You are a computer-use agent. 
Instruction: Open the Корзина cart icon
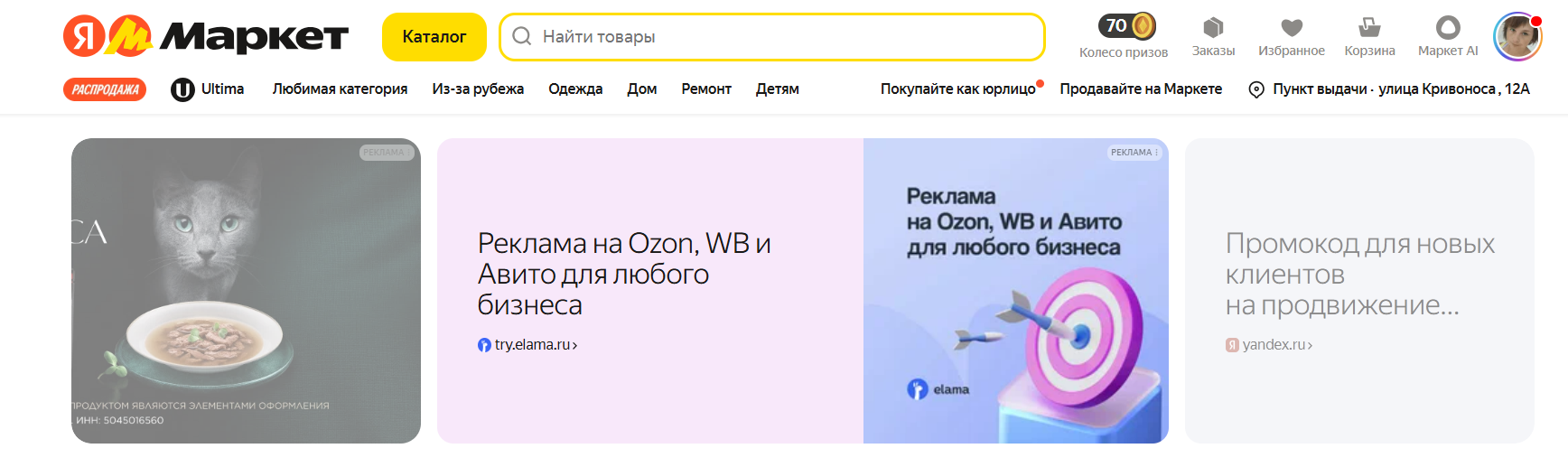pyautogui.click(x=1369, y=27)
